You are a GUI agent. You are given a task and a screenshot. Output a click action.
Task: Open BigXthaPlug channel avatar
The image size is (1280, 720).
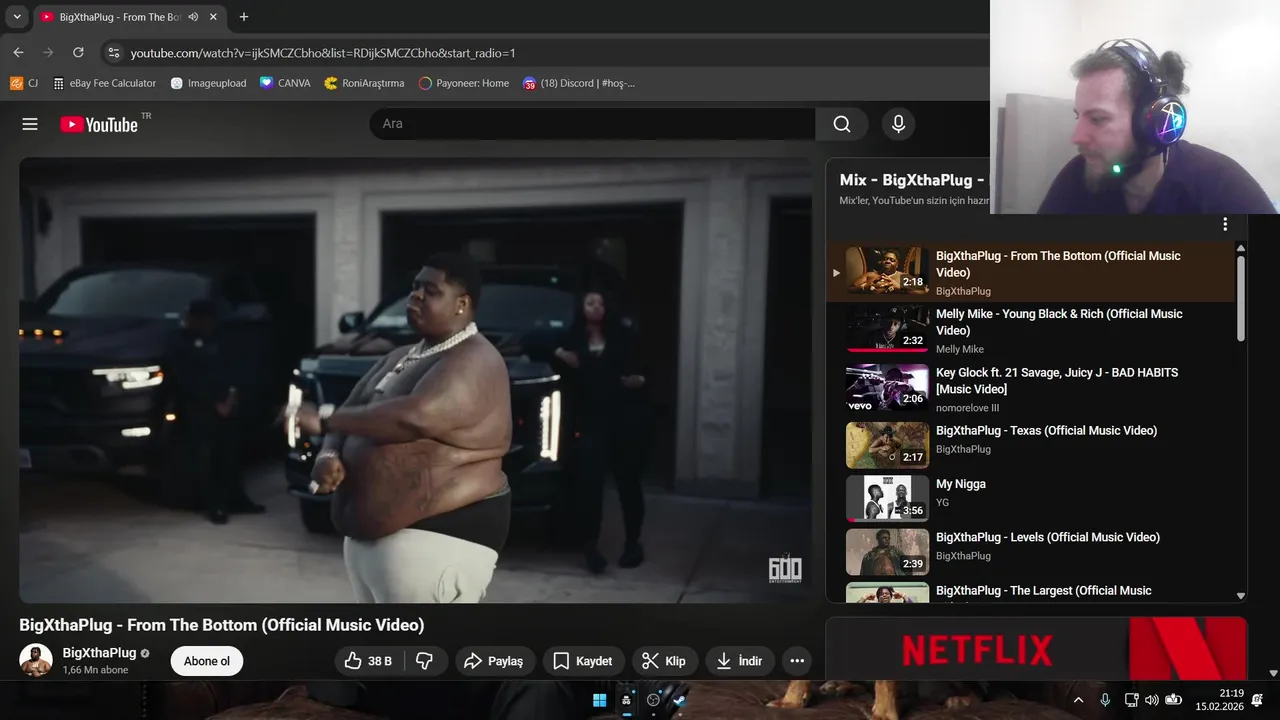point(36,661)
